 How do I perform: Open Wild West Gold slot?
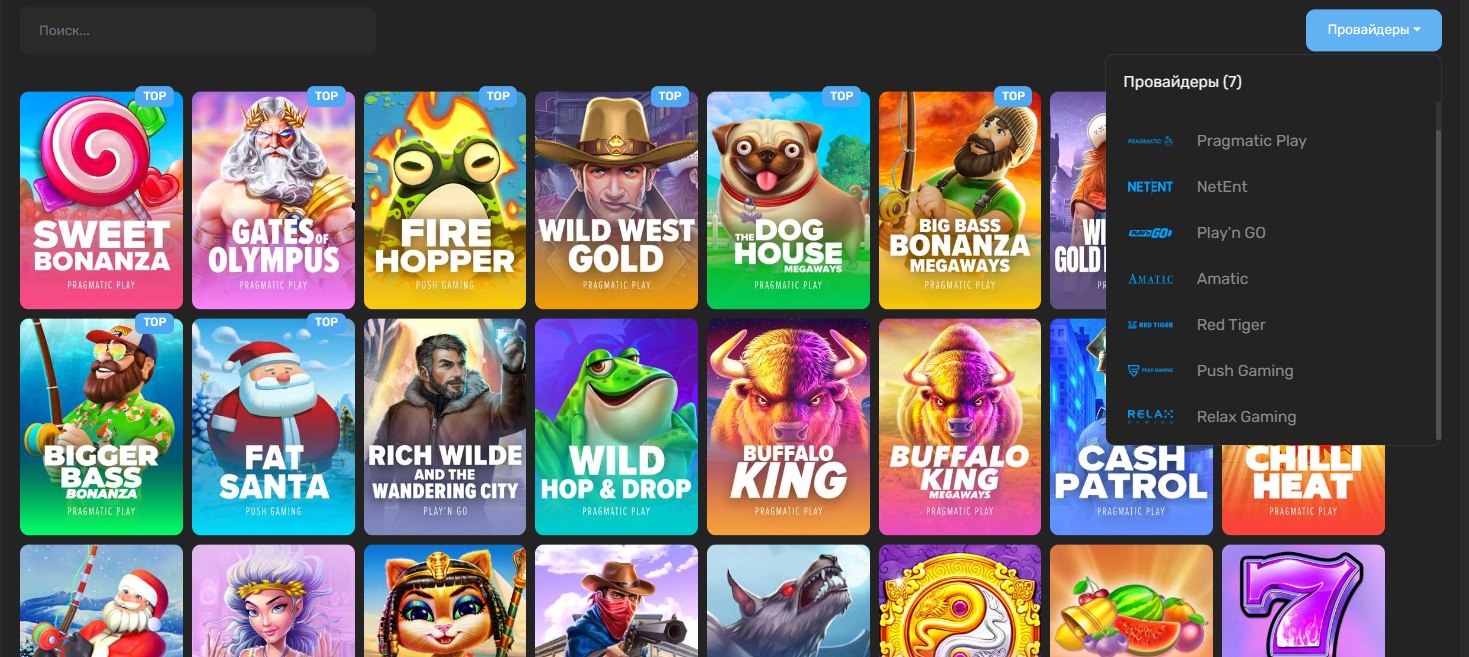[x=616, y=200]
